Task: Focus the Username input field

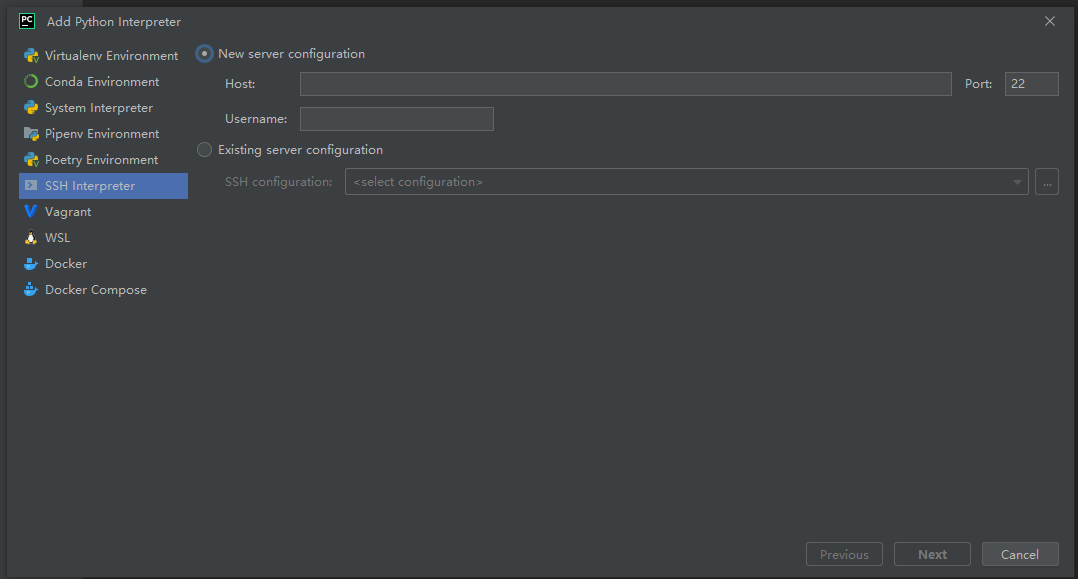Action: click(x=397, y=119)
